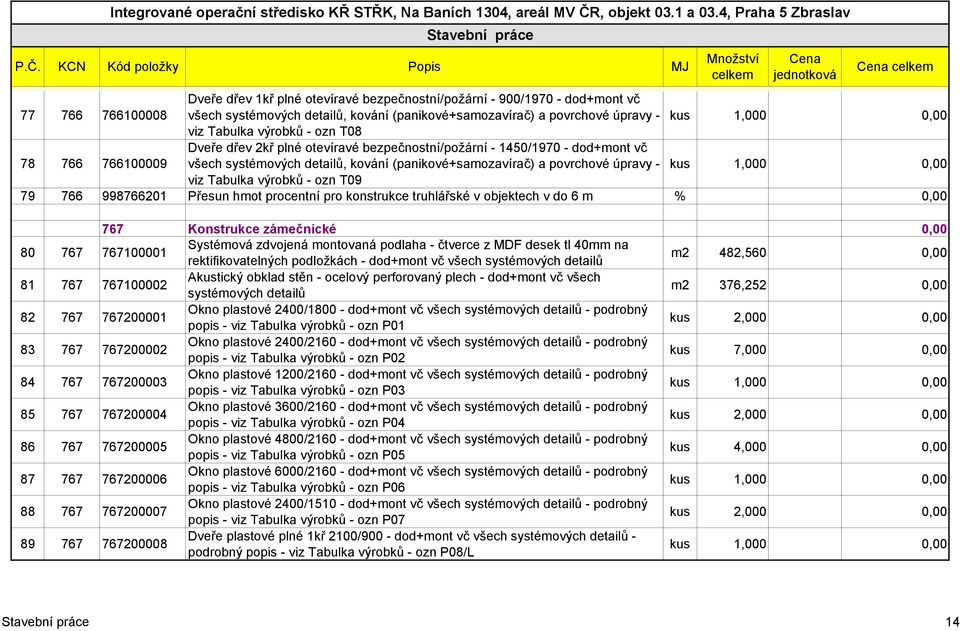Select 'Okno plastové 1200/2160' description
The width and height of the screenshot is (960, 631).
[x=418, y=383]
